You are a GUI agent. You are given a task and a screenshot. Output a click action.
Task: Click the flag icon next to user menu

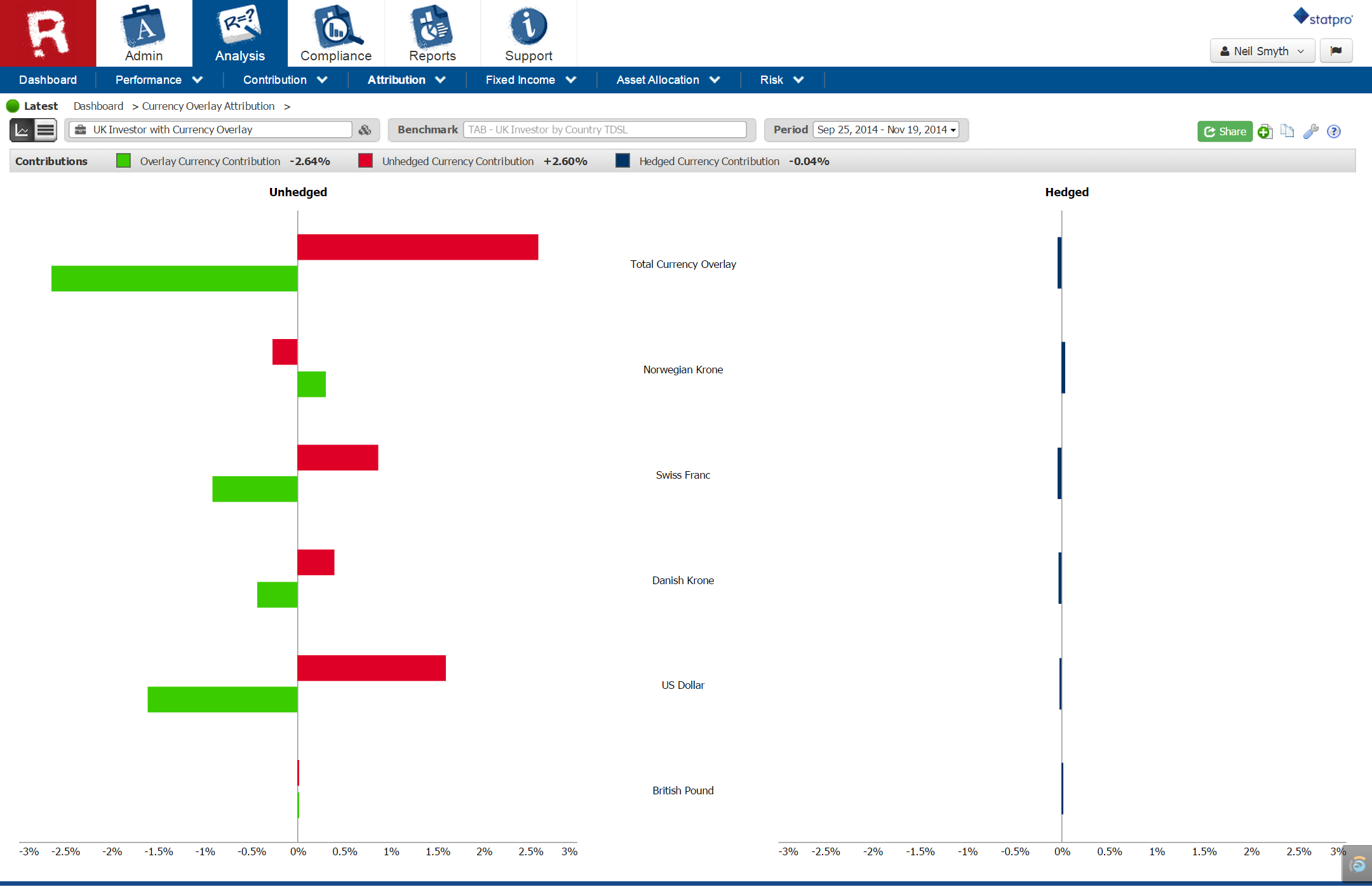pyautogui.click(x=1336, y=51)
